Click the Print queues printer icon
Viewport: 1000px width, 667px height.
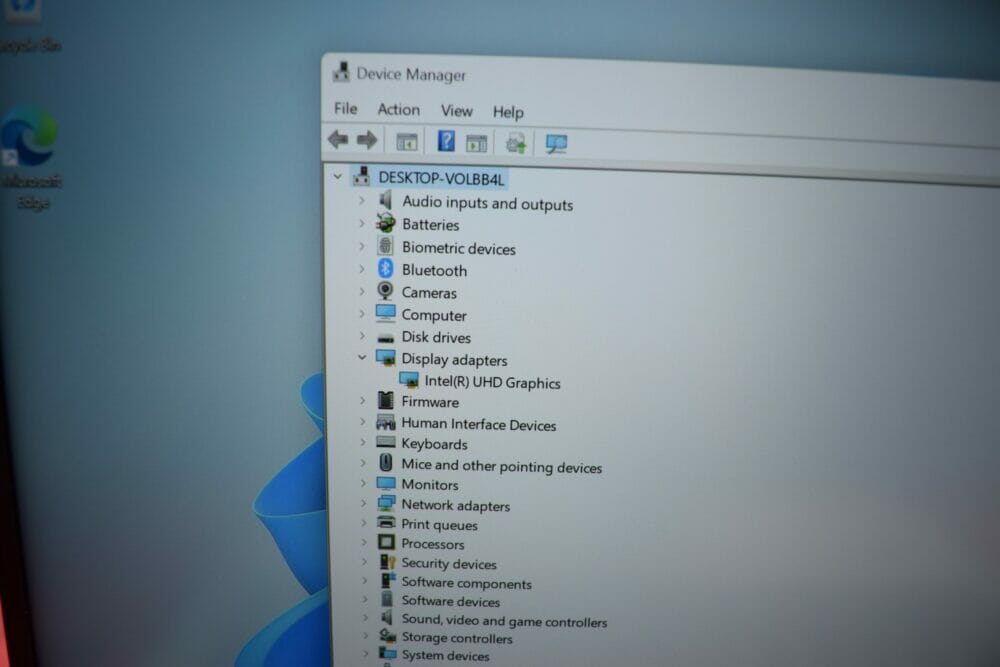point(386,522)
